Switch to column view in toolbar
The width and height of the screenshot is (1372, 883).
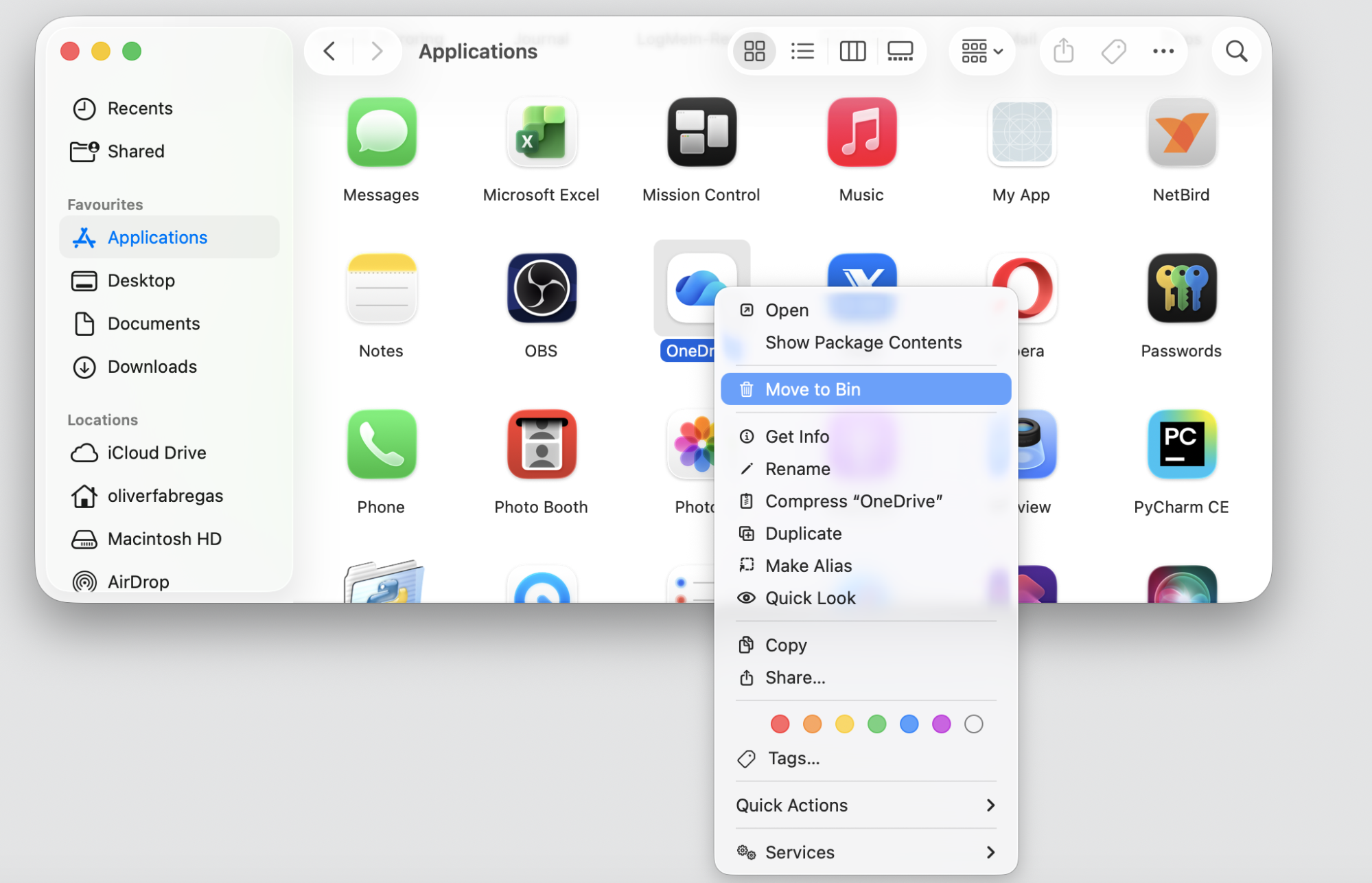pos(852,51)
